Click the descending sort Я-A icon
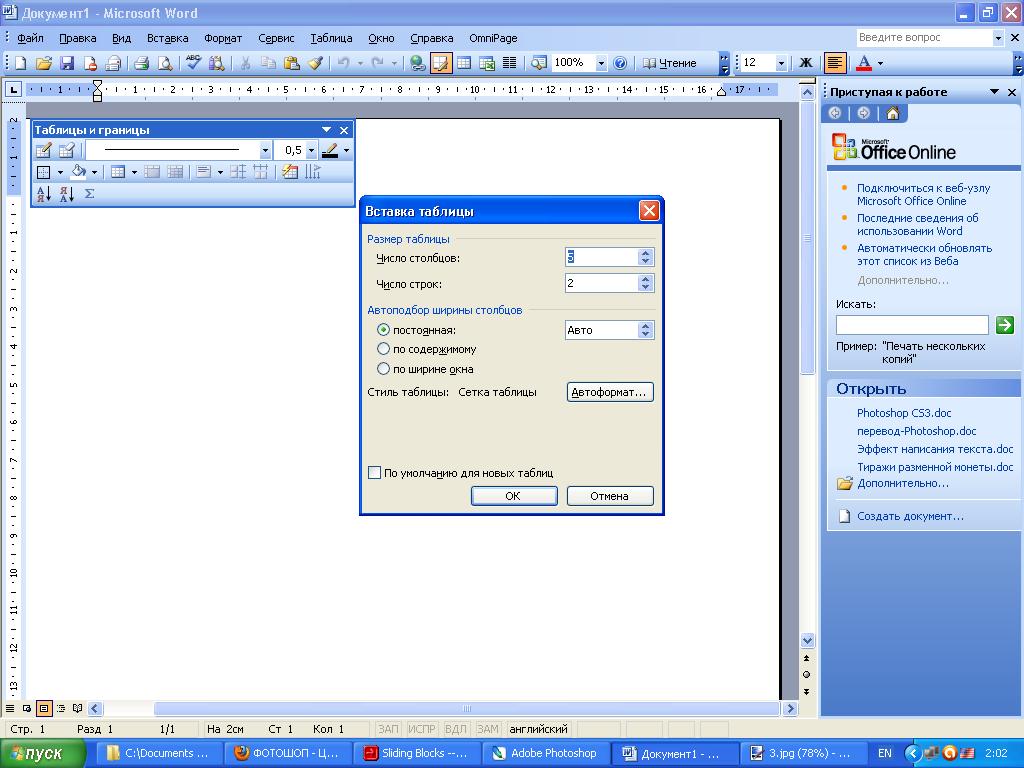The width and height of the screenshot is (1024, 768). [67, 194]
